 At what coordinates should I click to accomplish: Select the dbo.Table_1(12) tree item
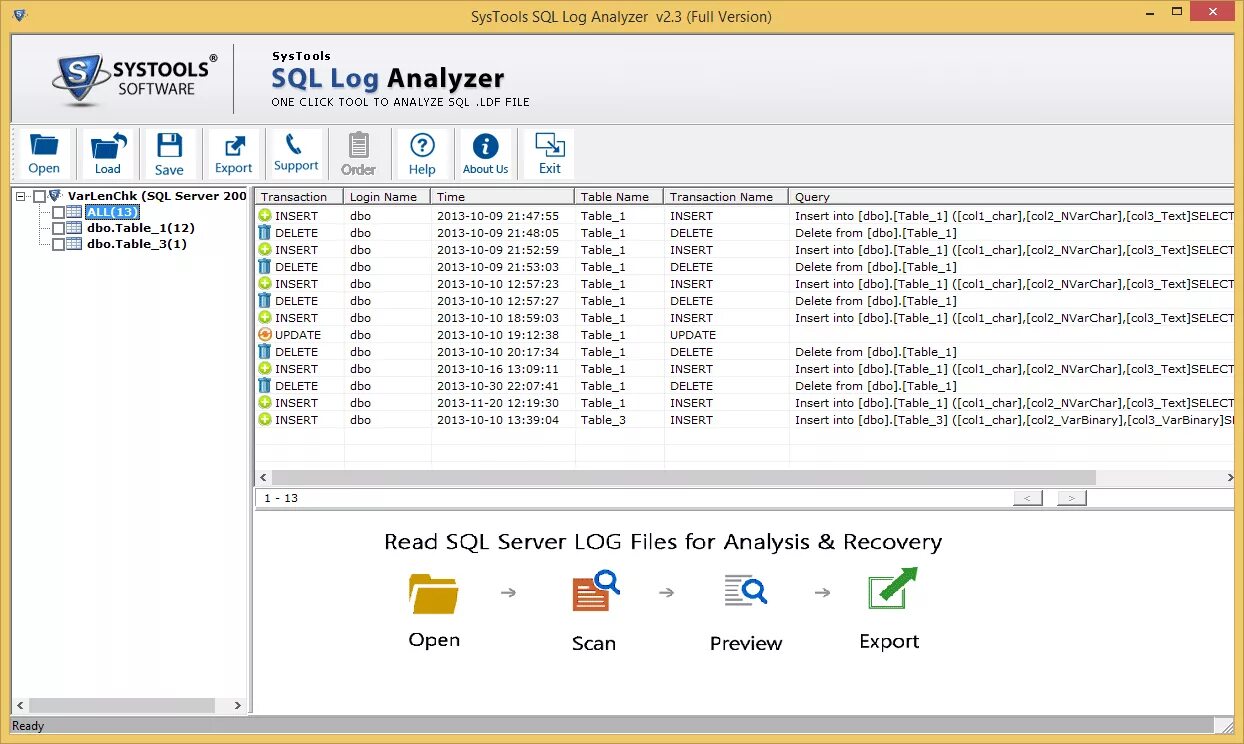click(140, 228)
